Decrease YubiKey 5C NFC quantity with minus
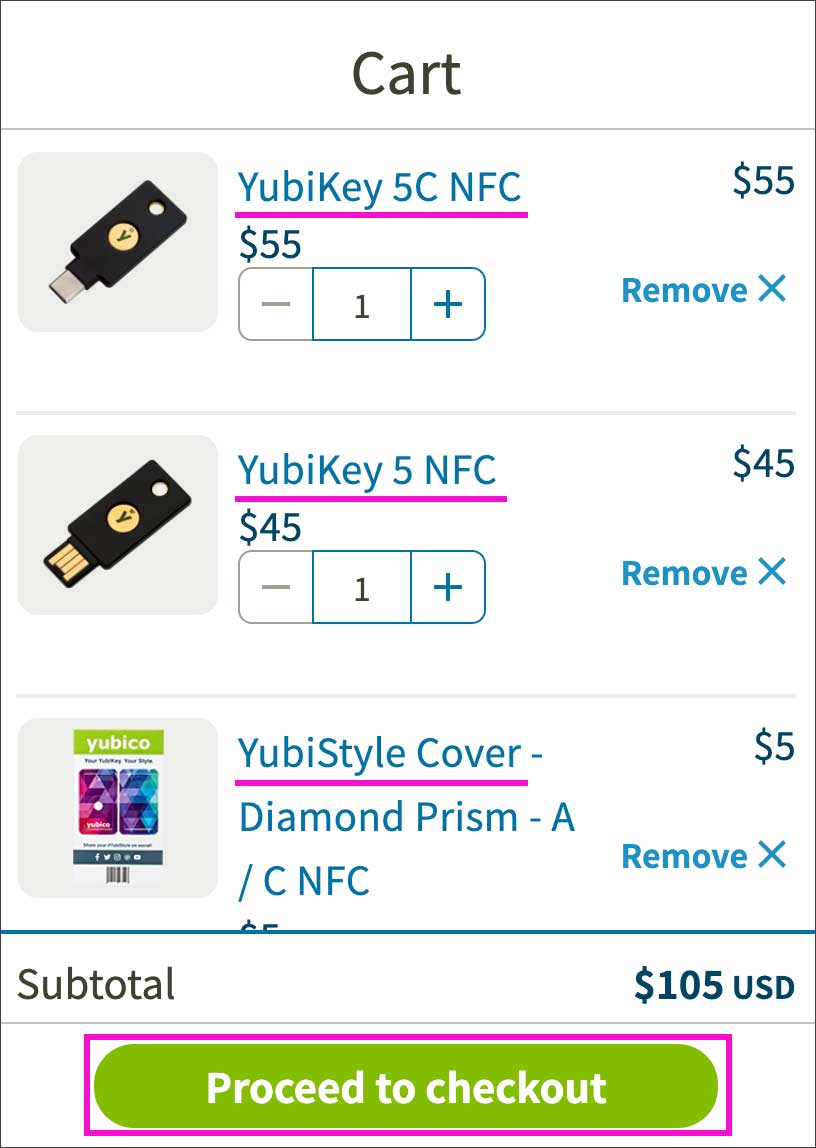The image size is (816, 1148). pyautogui.click(x=275, y=305)
